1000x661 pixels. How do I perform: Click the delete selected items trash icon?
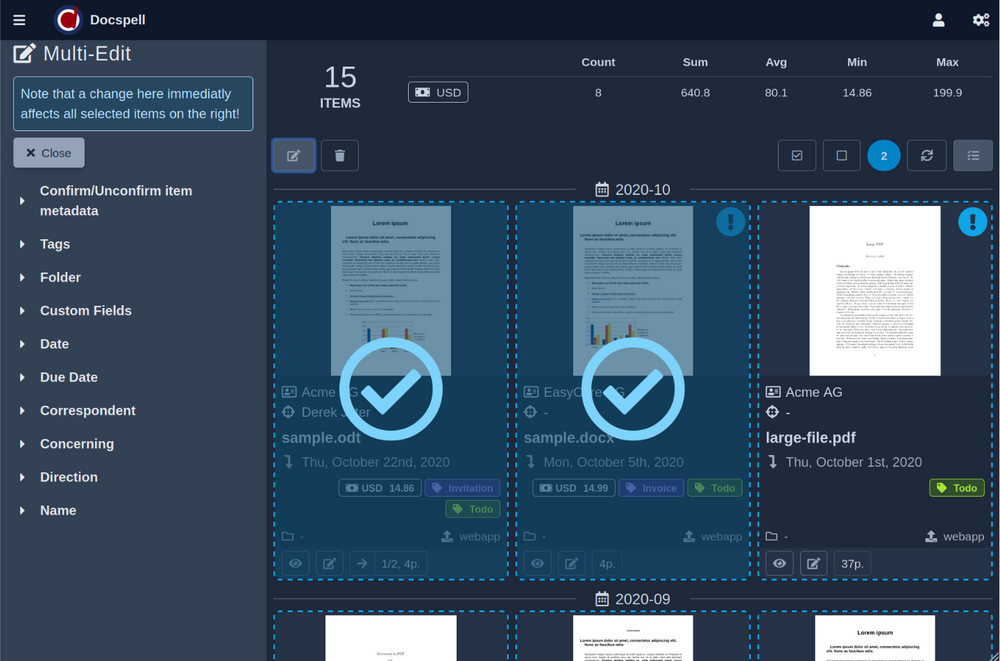tap(340, 156)
